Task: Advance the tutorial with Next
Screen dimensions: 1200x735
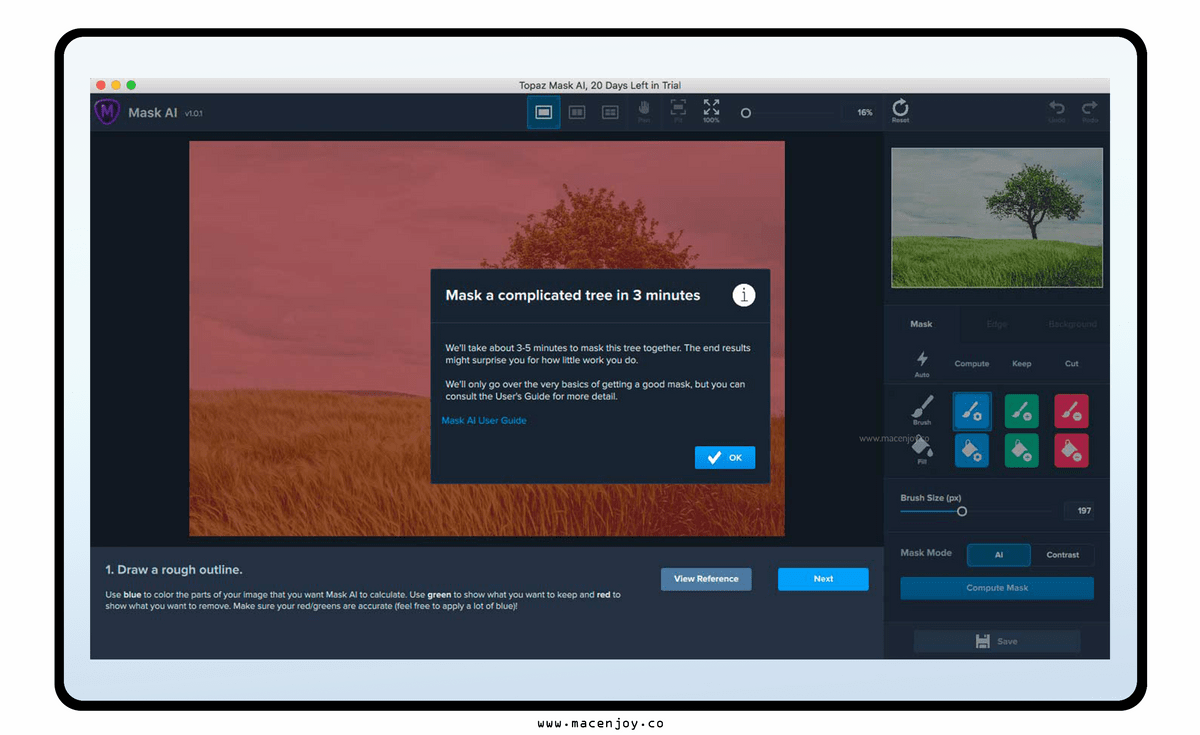Action: tap(823, 579)
